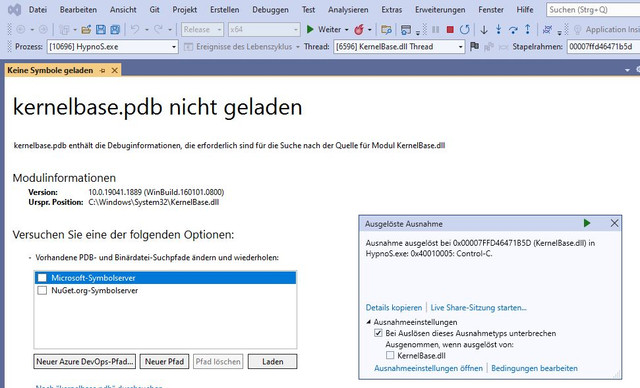Click Live Share-Sitzung starten link

coord(478,308)
